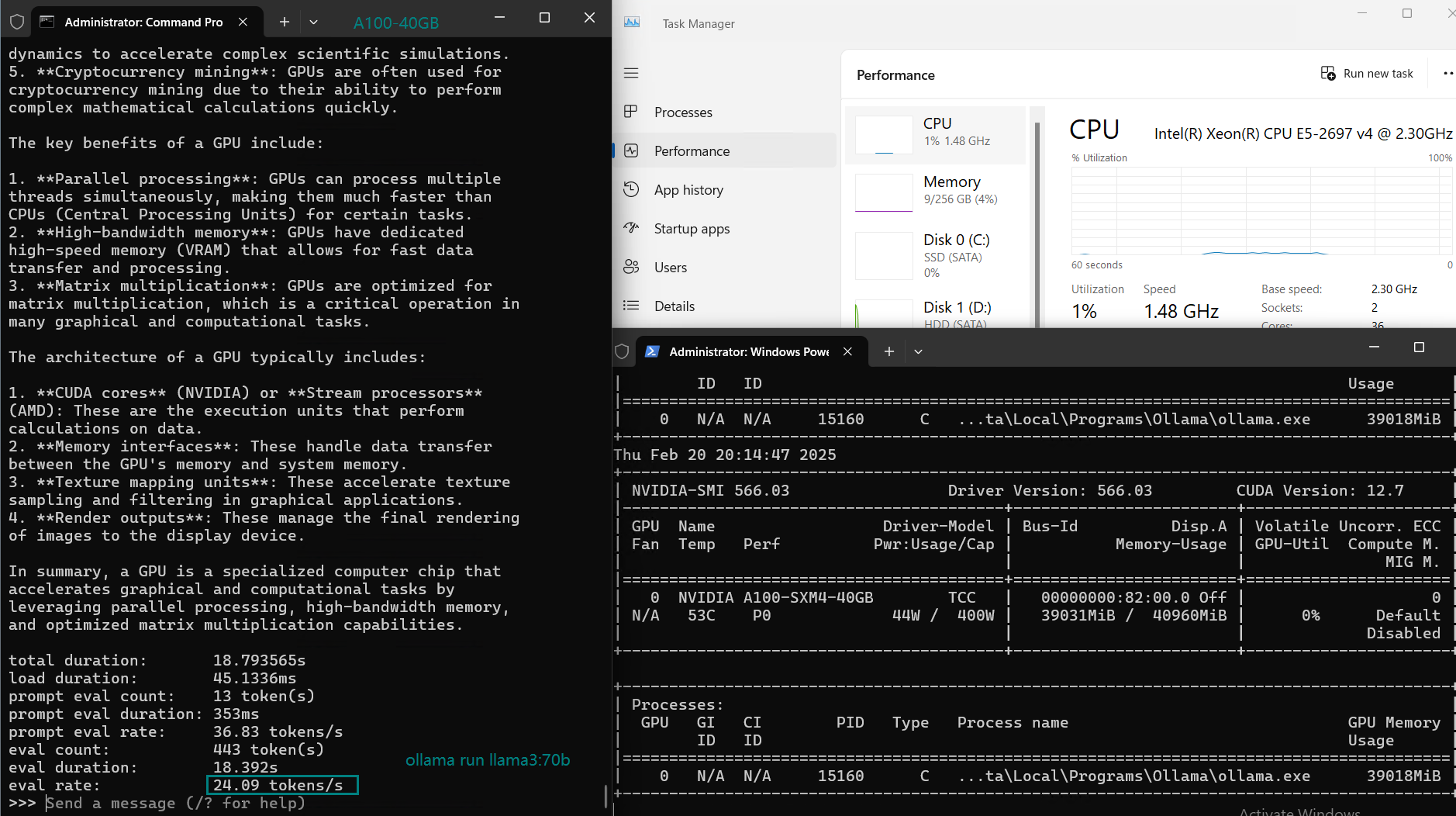Click the 'Thu Feb 20 20:14:47 2025' timestamp

pos(725,455)
